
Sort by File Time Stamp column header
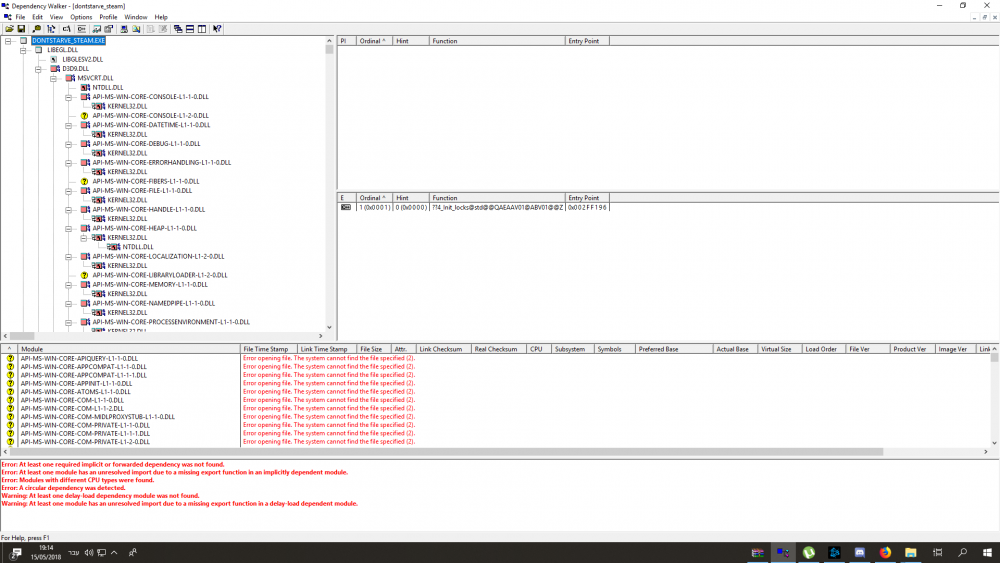coord(268,349)
